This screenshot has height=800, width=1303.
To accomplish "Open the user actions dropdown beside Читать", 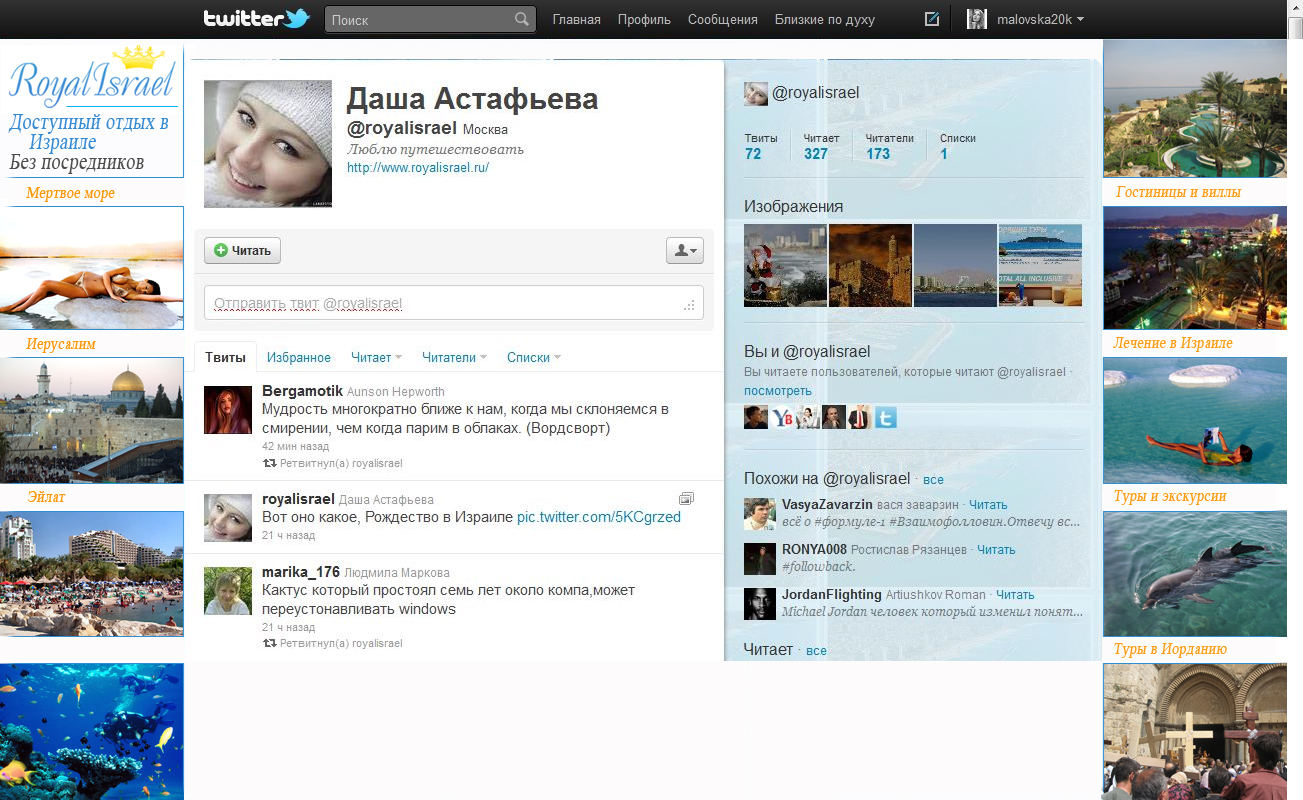I will pyautogui.click(x=685, y=250).
